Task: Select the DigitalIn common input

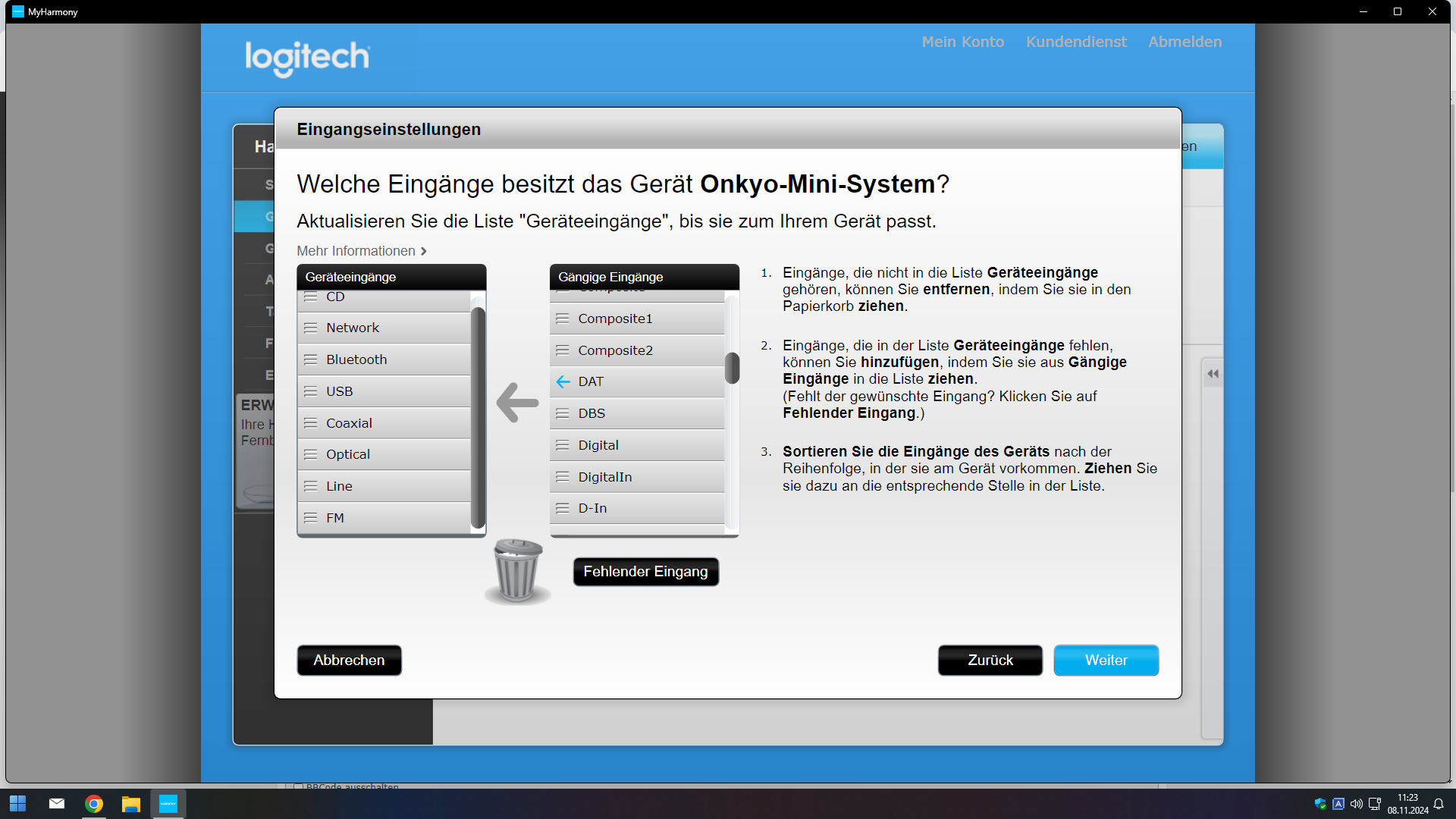Action: 604,477
